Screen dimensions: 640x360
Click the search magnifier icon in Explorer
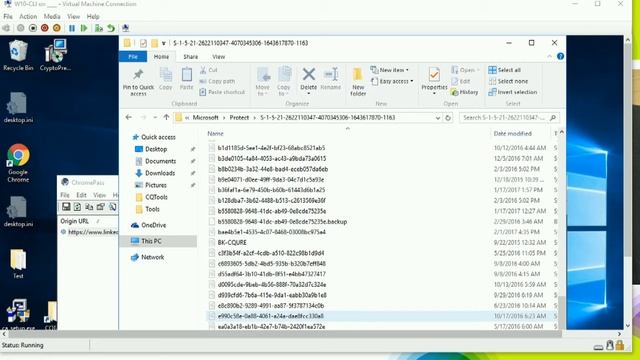(553, 118)
